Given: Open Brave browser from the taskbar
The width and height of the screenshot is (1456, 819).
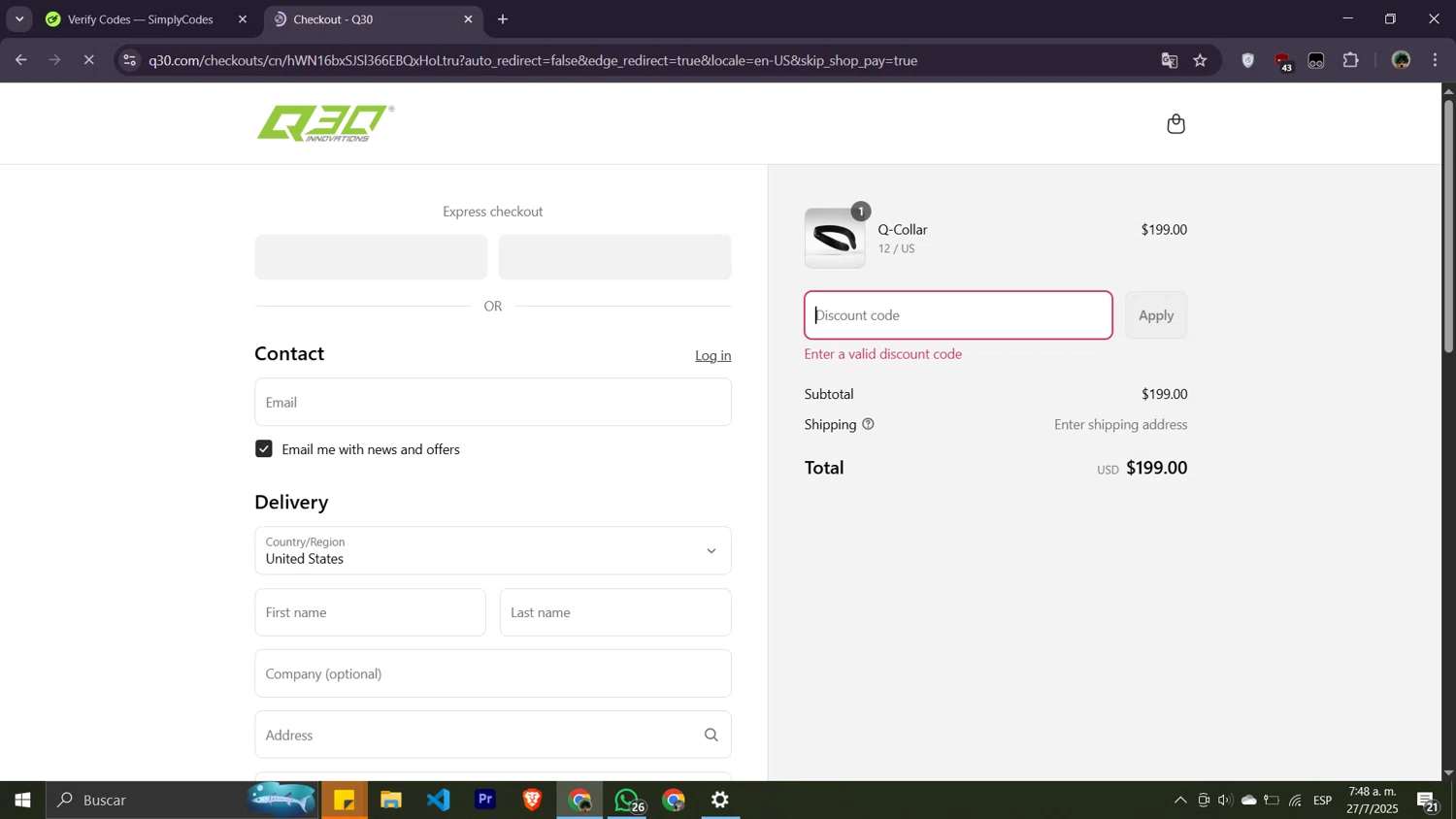Looking at the screenshot, I should tap(532, 801).
